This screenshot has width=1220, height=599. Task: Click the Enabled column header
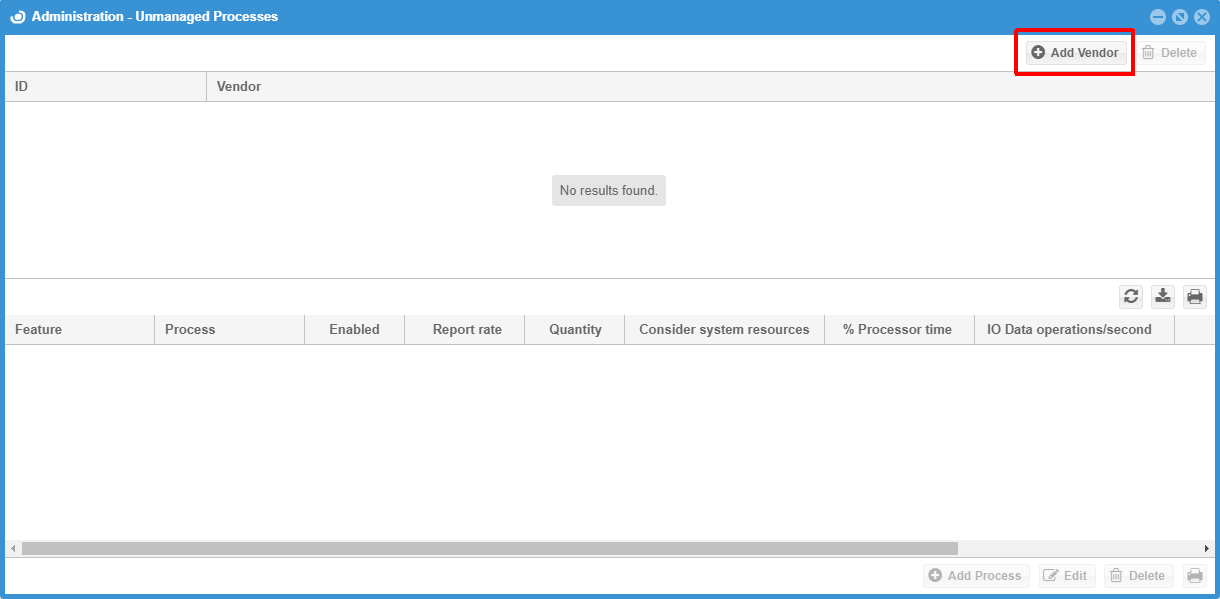(x=354, y=330)
